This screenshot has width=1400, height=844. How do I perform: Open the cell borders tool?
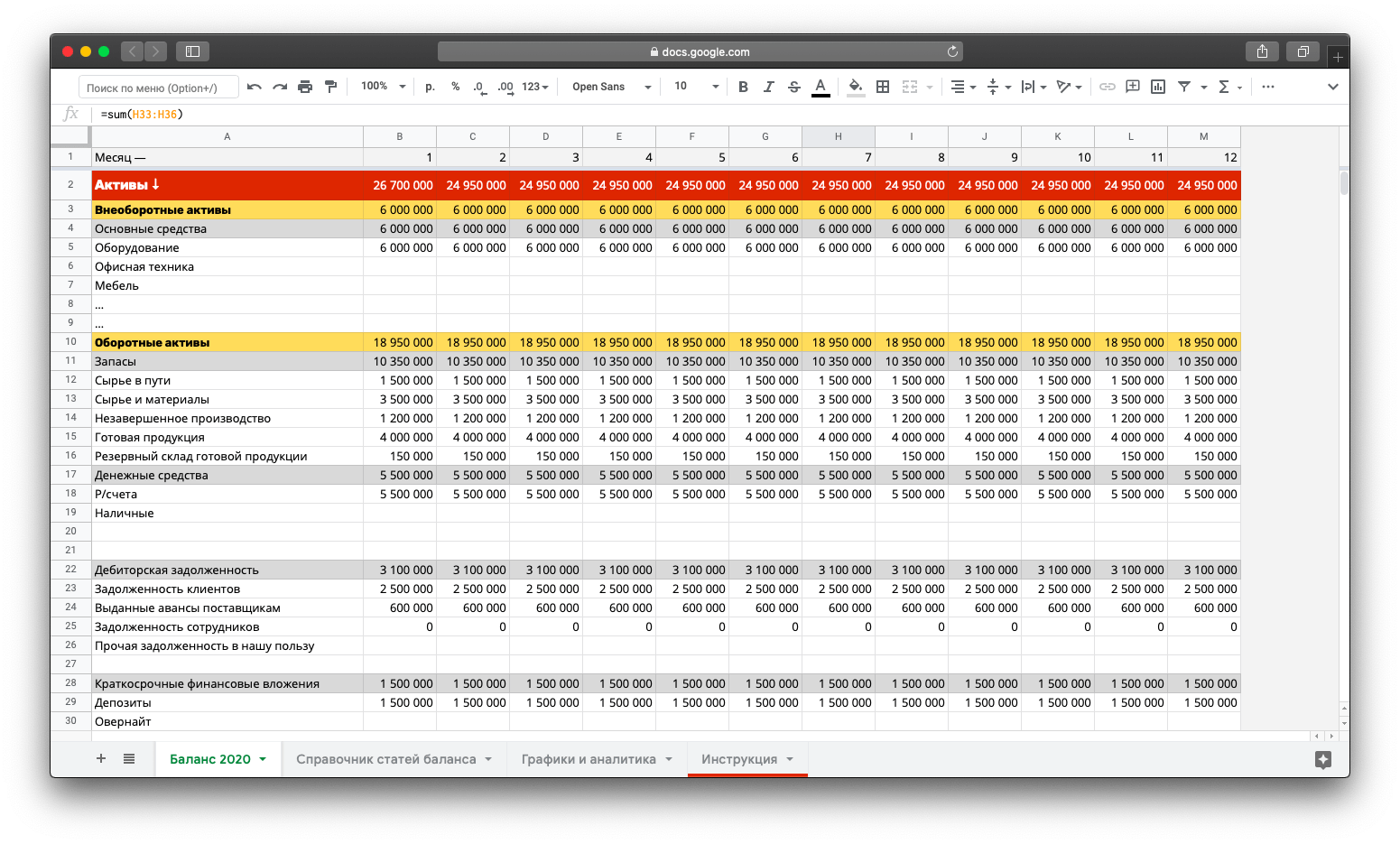click(883, 87)
